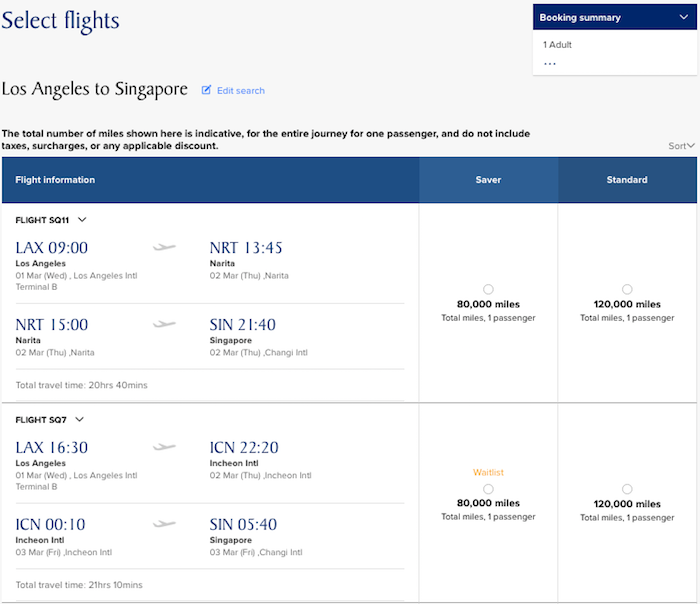The image size is (700, 604).
Task: Open the Sort dropdown
Action: coord(681,146)
